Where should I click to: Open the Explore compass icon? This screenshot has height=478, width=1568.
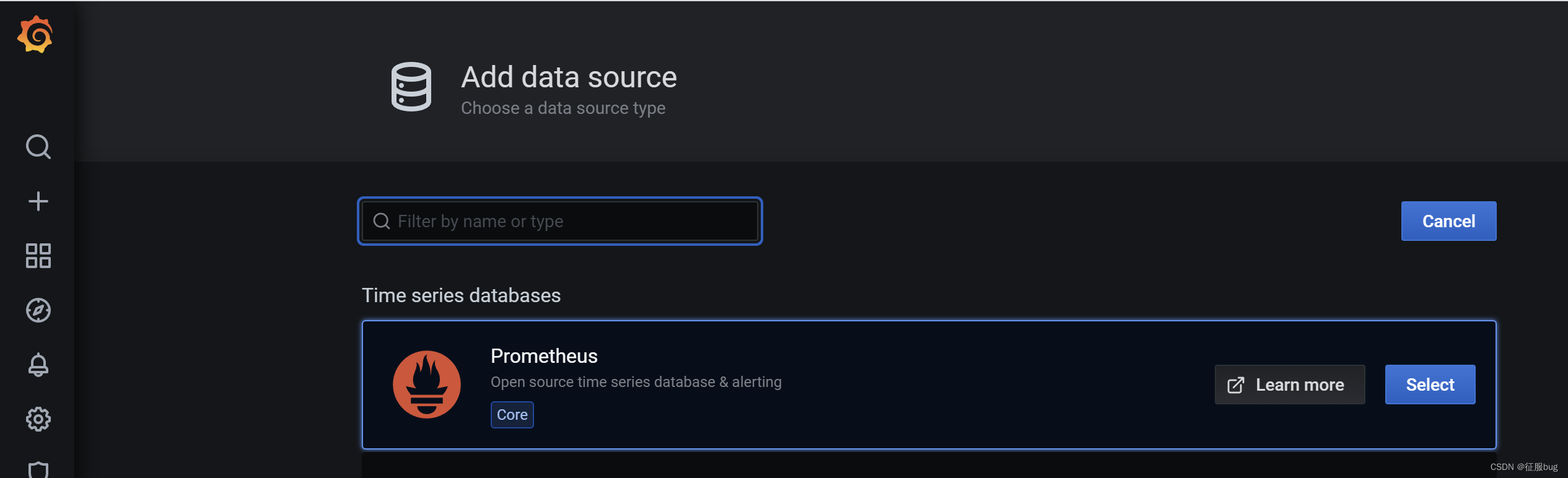click(38, 310)
